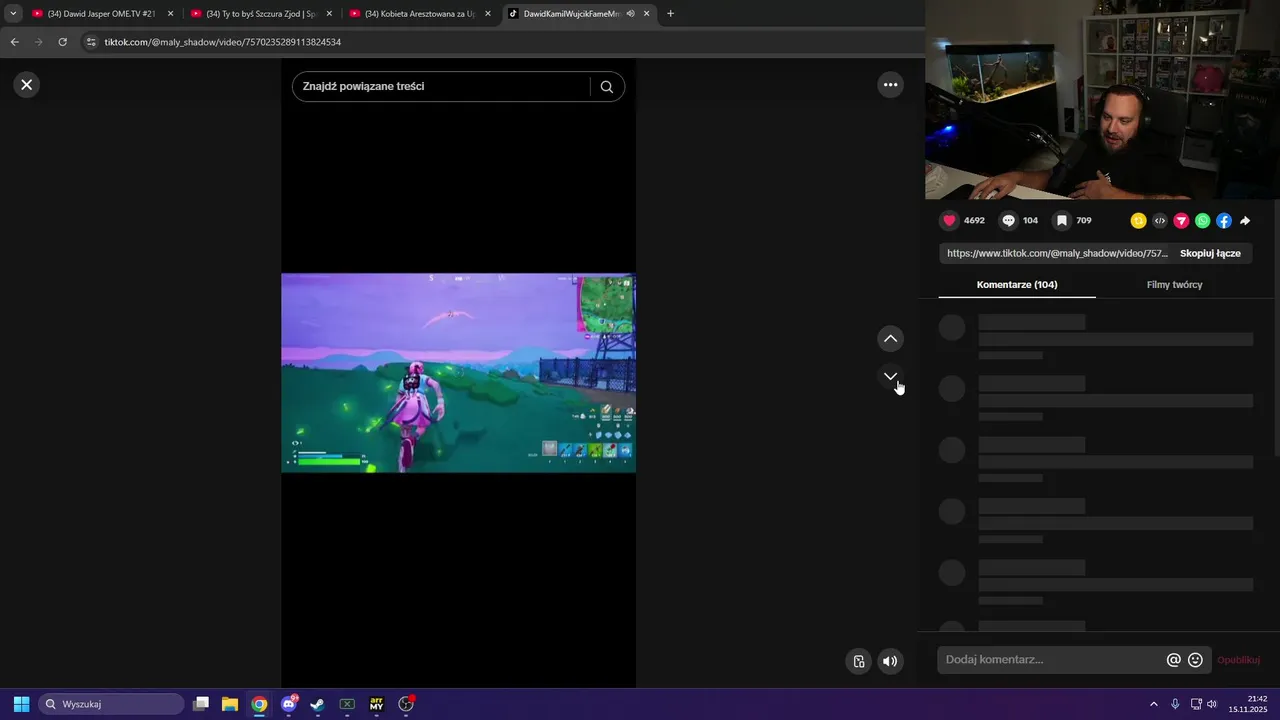Screen dimensions: 1280x720
Task: Get the embed code icon
Action: pyautogui.click(x=1160, y=221)
